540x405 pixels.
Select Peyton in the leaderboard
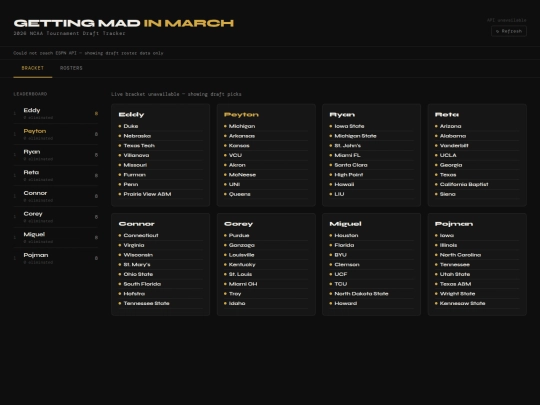tap(56, 134)
